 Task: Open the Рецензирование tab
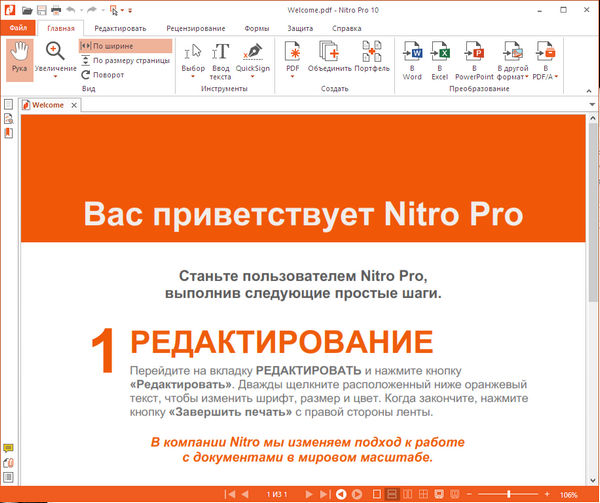(196, 28)
